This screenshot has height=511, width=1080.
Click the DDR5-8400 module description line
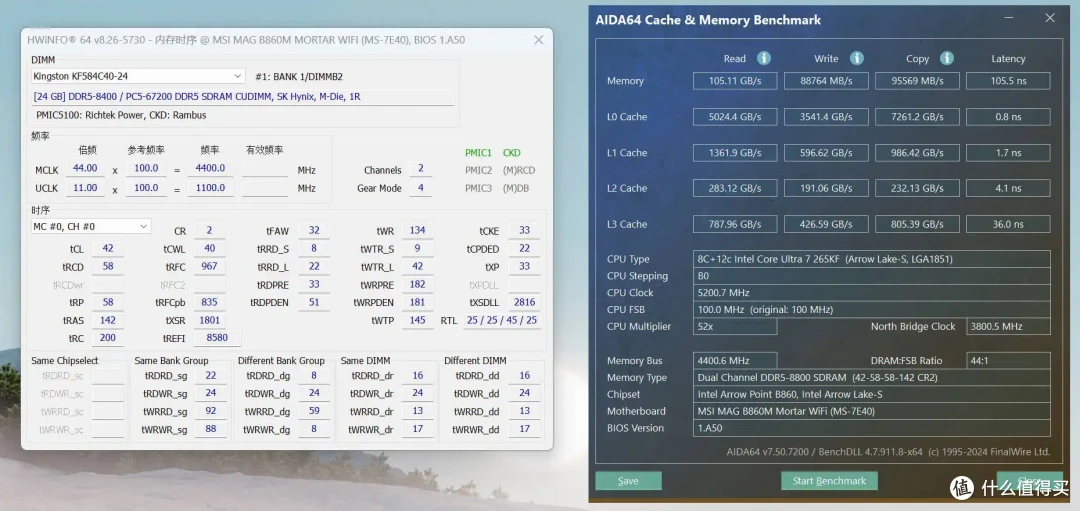tap(243, 97)
